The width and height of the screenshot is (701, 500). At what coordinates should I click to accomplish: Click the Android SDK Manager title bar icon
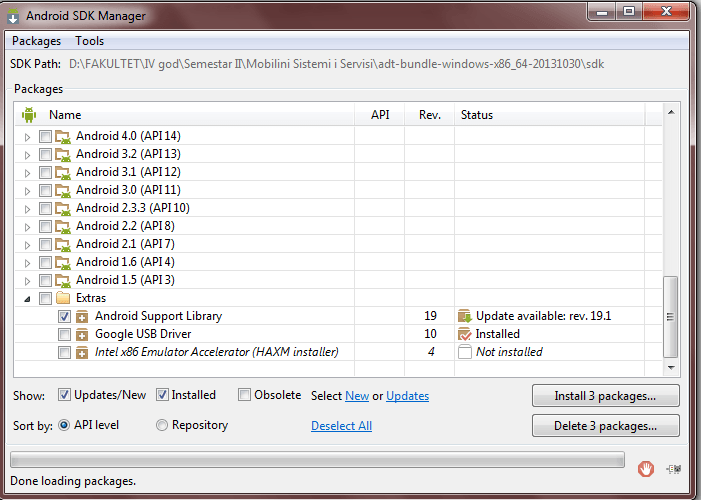tap(13, 17)
